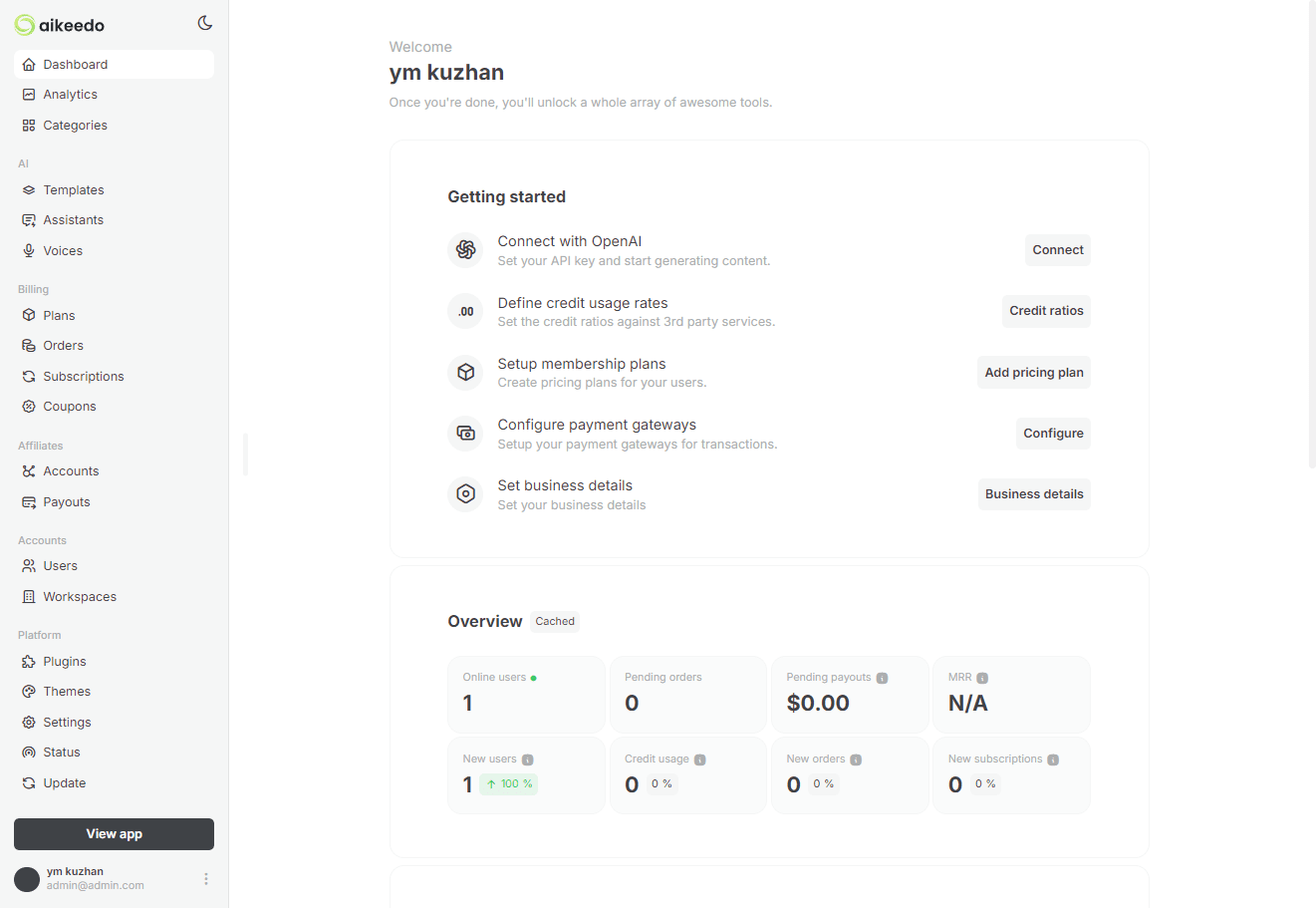Screen dimensions: 1316x908
Task: Click the Pending payouts info icon
Action: [x=882, y=678]
